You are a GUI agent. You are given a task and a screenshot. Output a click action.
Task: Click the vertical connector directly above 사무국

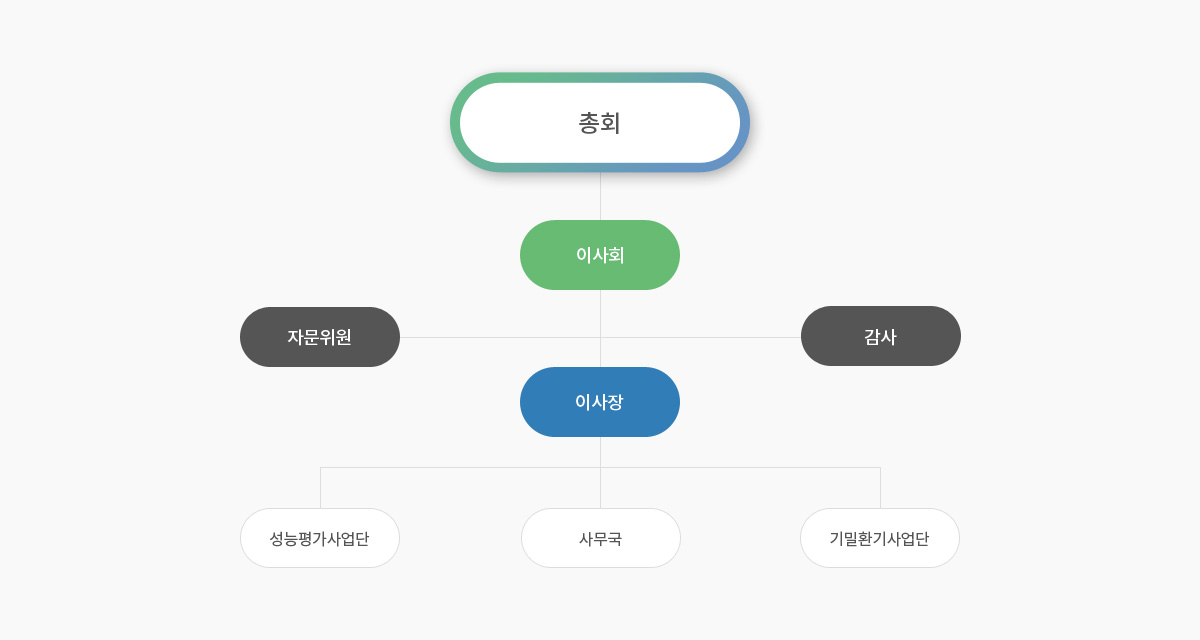600,490
